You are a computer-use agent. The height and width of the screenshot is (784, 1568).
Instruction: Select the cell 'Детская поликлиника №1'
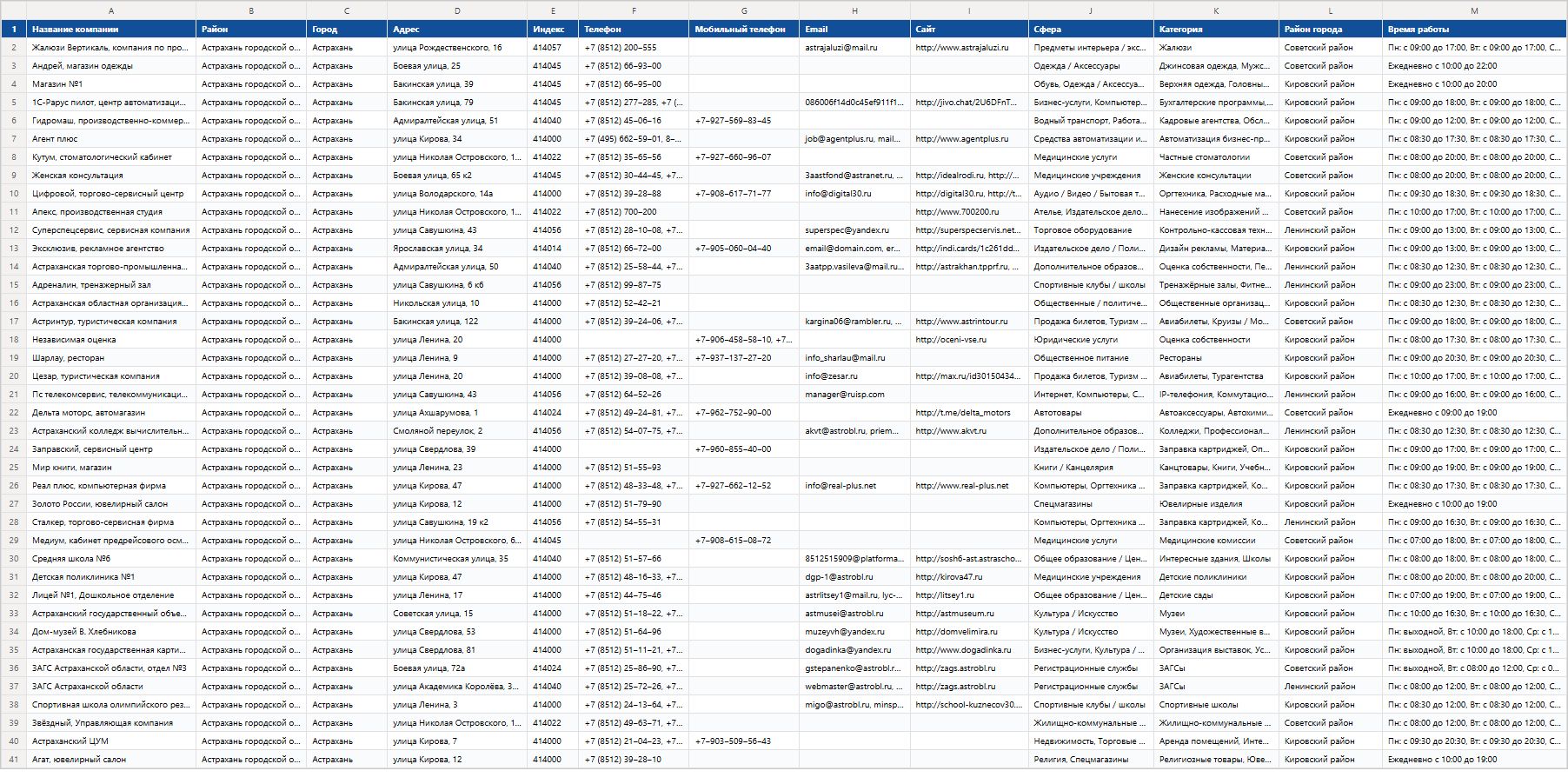(x=111, y=577)
